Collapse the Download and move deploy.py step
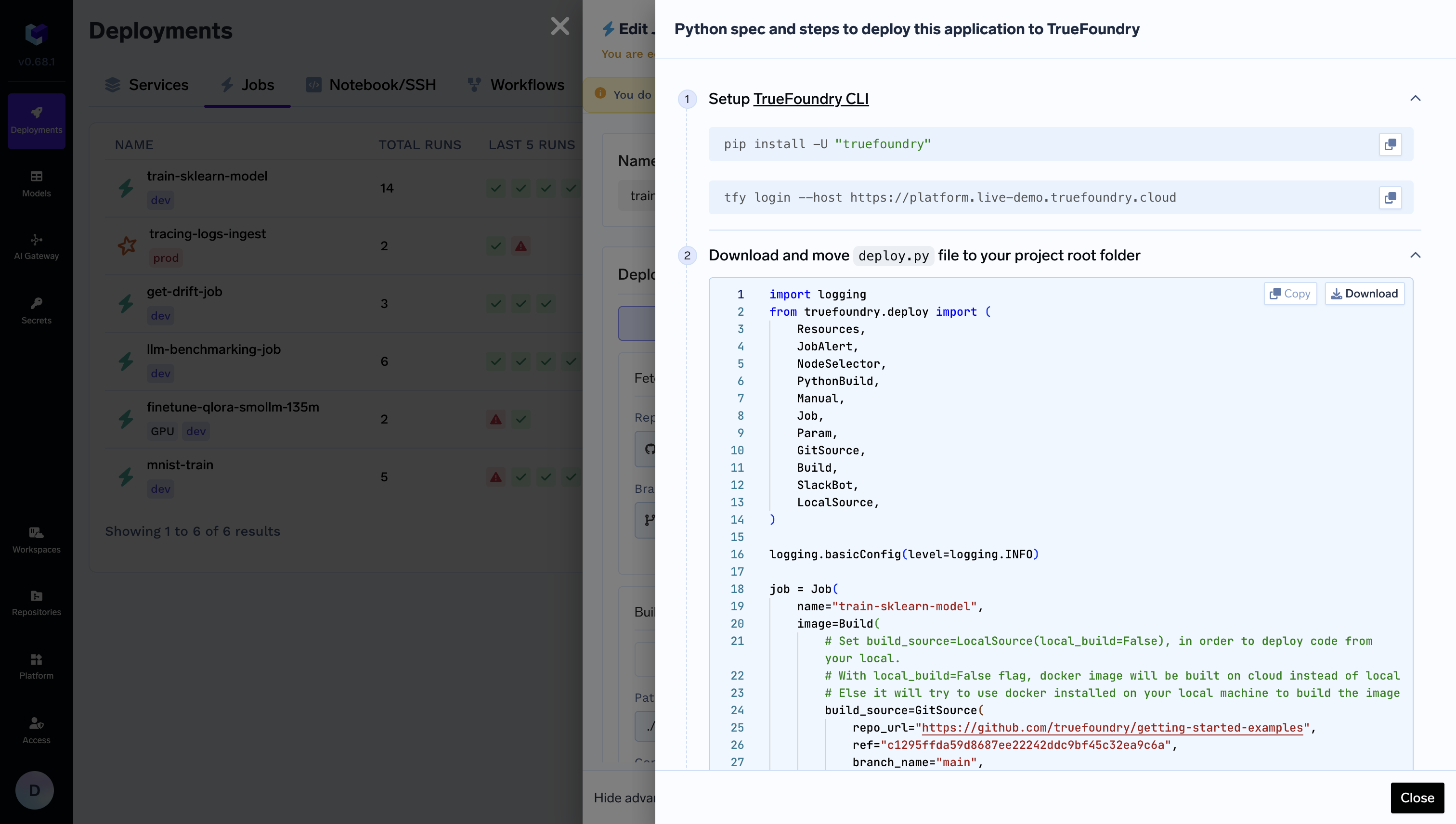Screen dimensions: 1456x824 [x=1415, y=255]
